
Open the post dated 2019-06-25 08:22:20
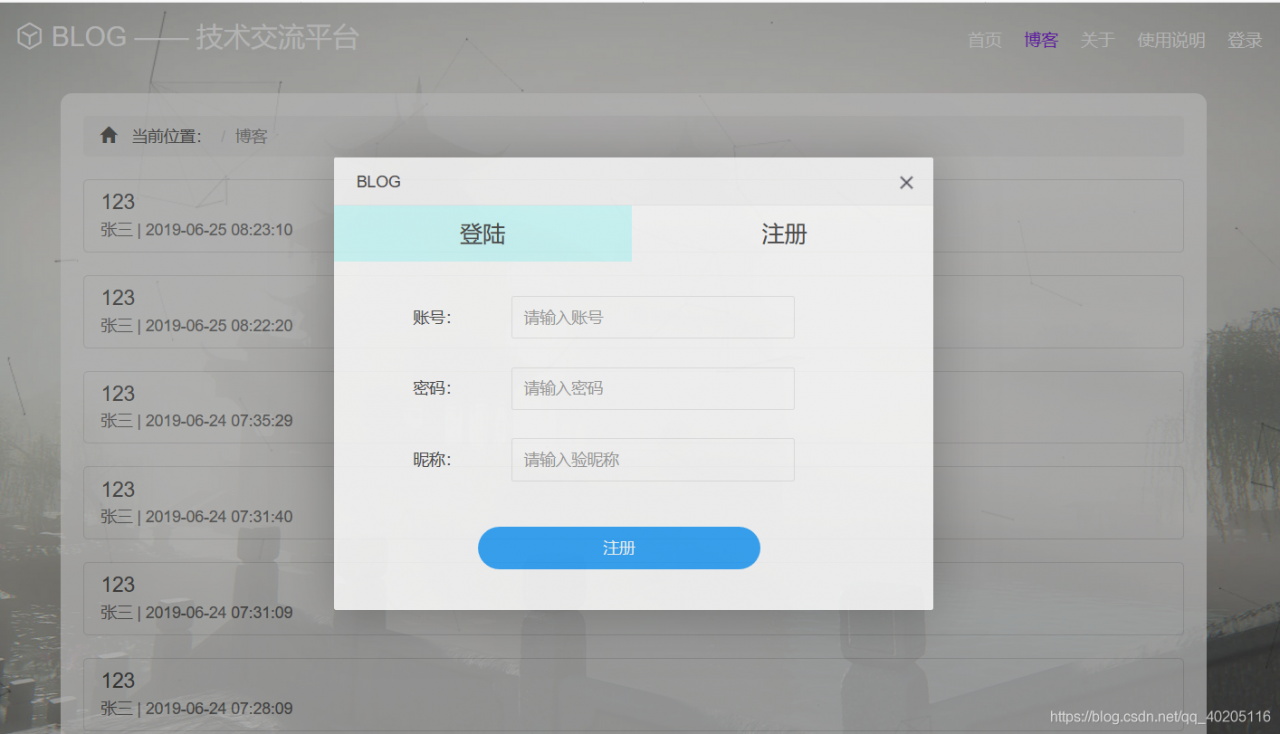[x=633, y=312]
